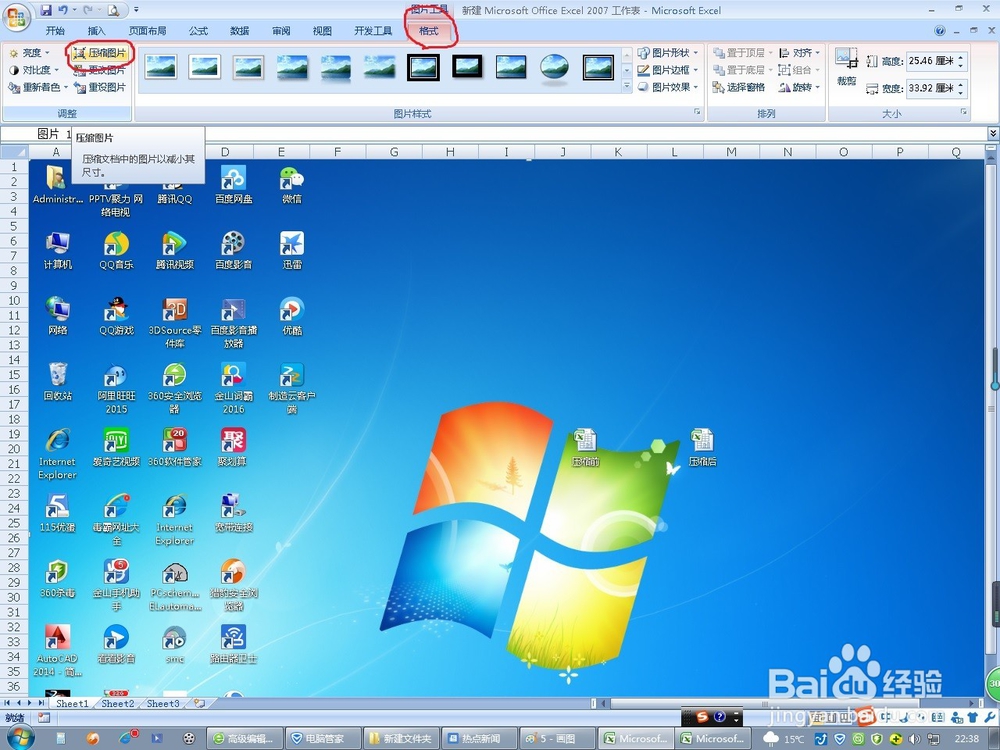Open the 电脑管家 taskbar button
1000x750 pixels.
324,739
